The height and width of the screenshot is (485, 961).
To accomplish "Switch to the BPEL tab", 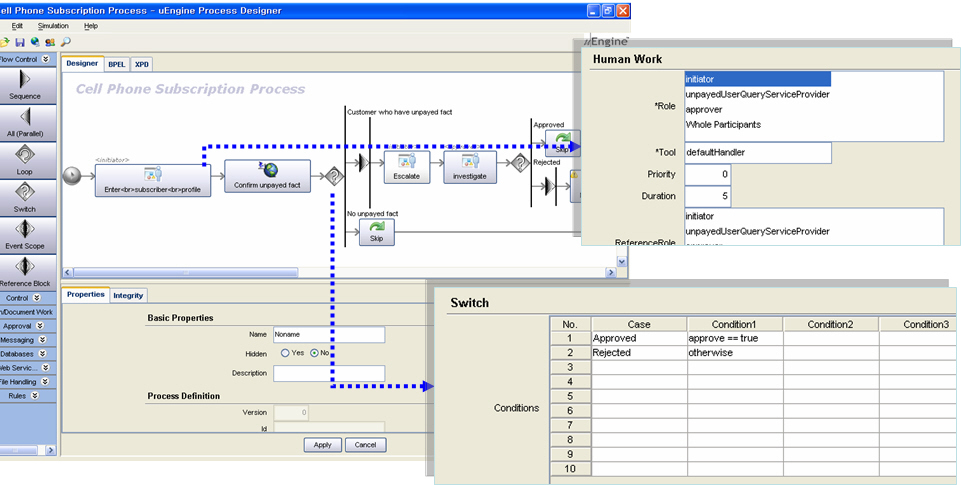I will point(116,64).
